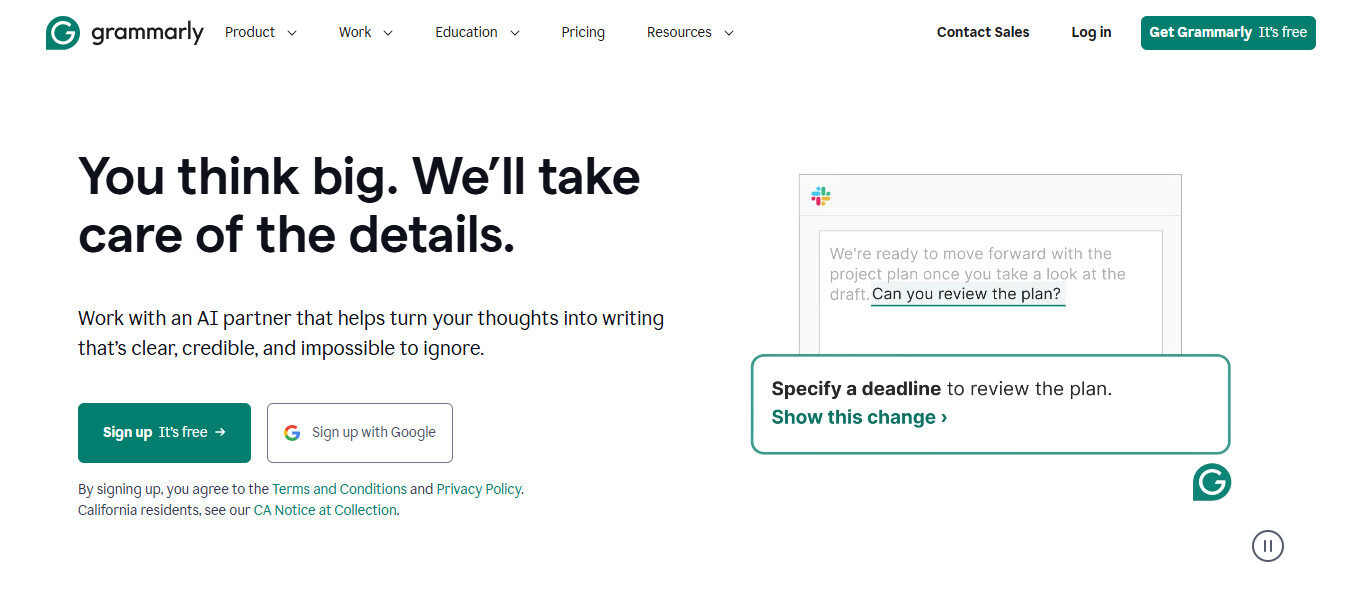Click the Slack icon in the demo window
1357x598 pixels.
pyautogui.click(x=818, y=196)
